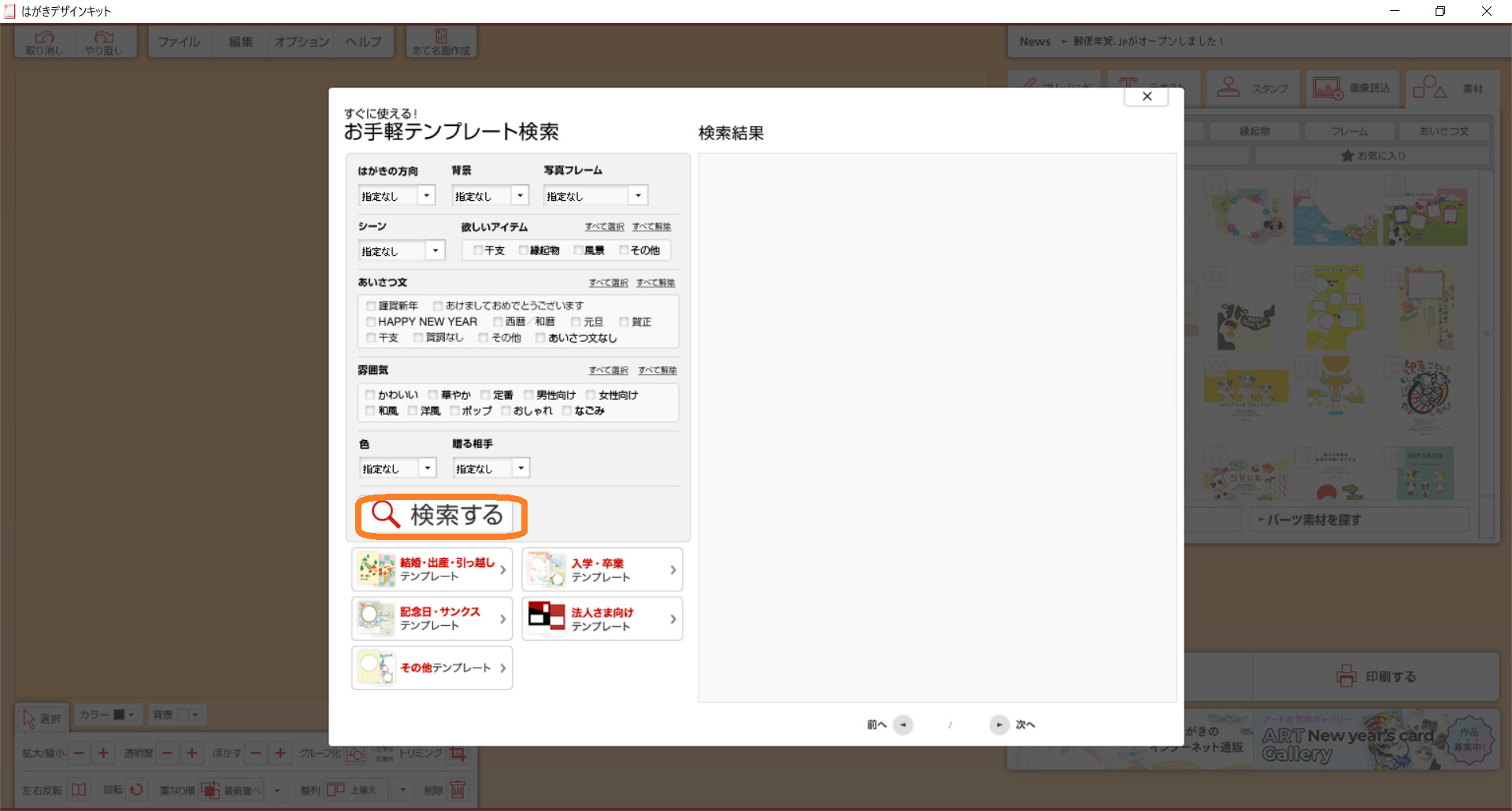Image resolution: width=1512 pixels, height=811 pixels.
Task: Click すべて解除 for あいさつ文
Action: [656, 283]
